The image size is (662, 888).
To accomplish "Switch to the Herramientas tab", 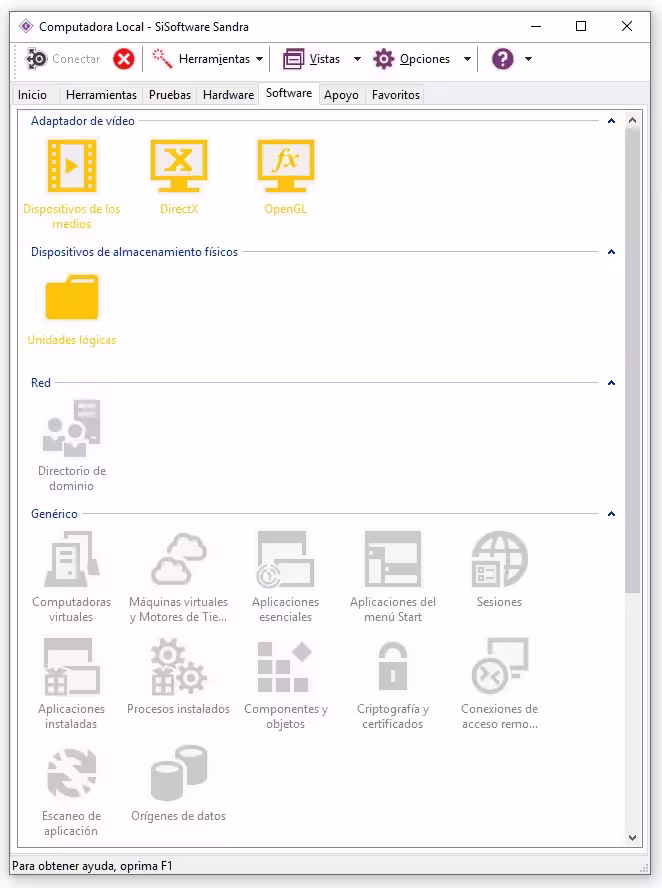I will point(101,95).
